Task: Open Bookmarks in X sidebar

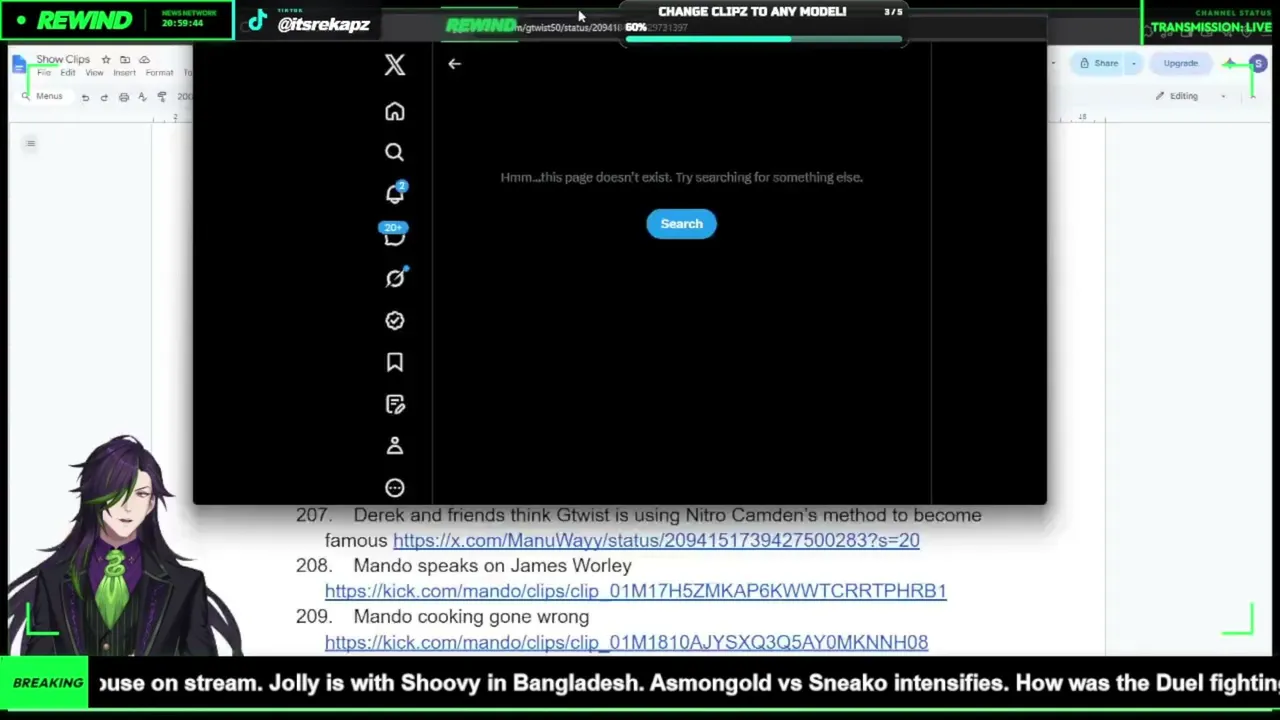Action: click(x=395, y=362)
